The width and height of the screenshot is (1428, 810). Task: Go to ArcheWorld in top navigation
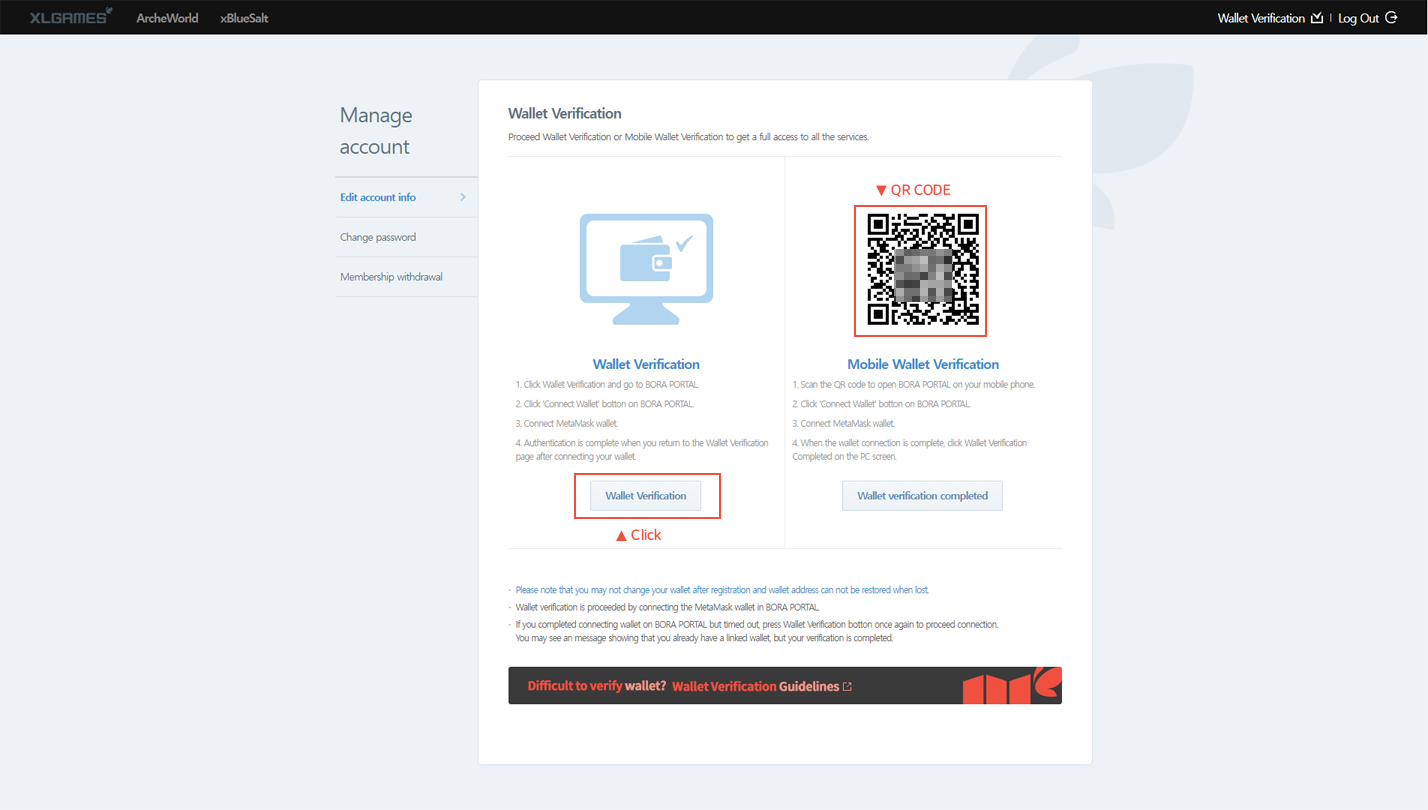(167, 18)
